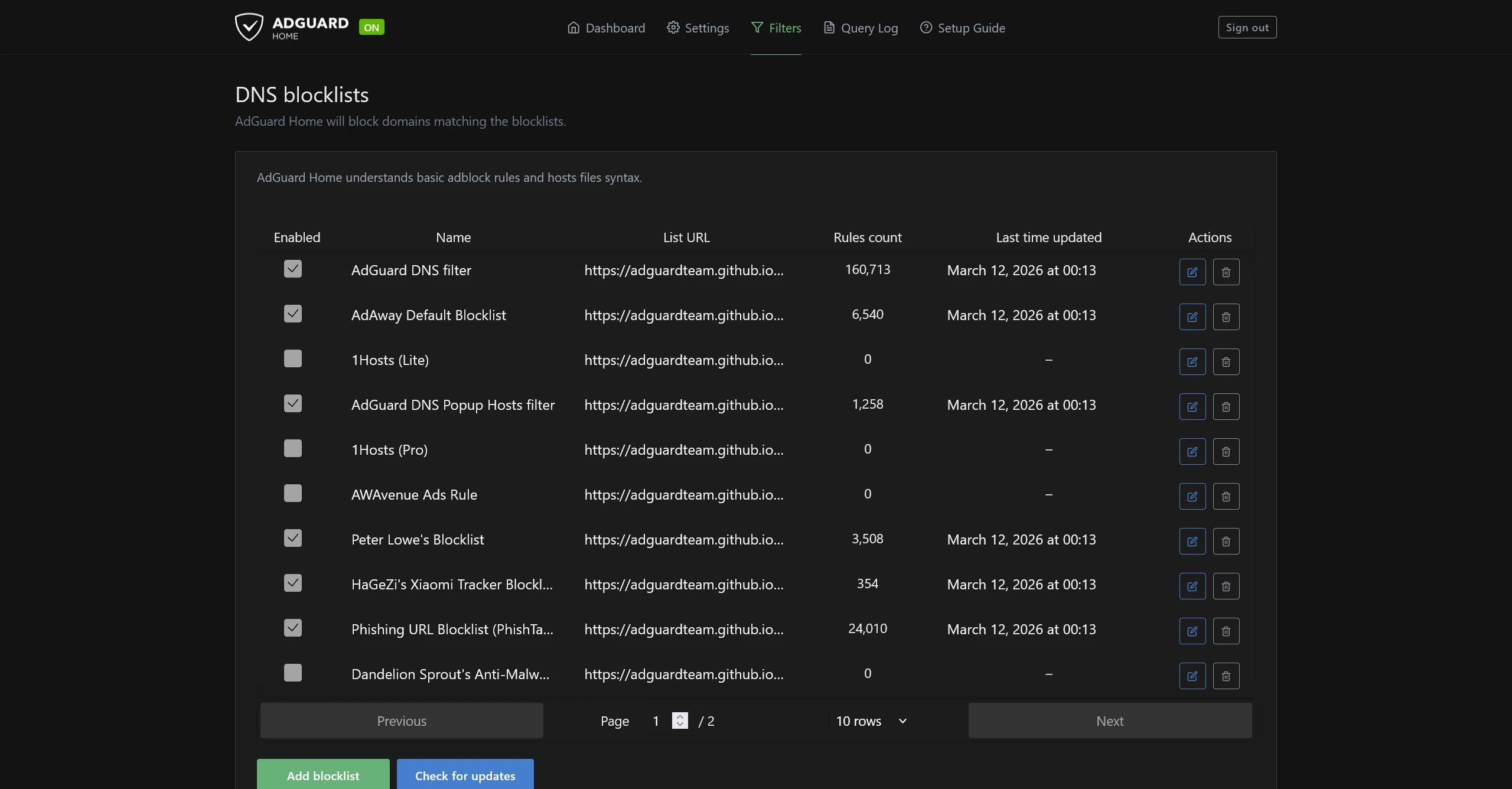Enable the 1Hosts (Lite) blocklist
1512x789 pixels.
pos(293,358)
